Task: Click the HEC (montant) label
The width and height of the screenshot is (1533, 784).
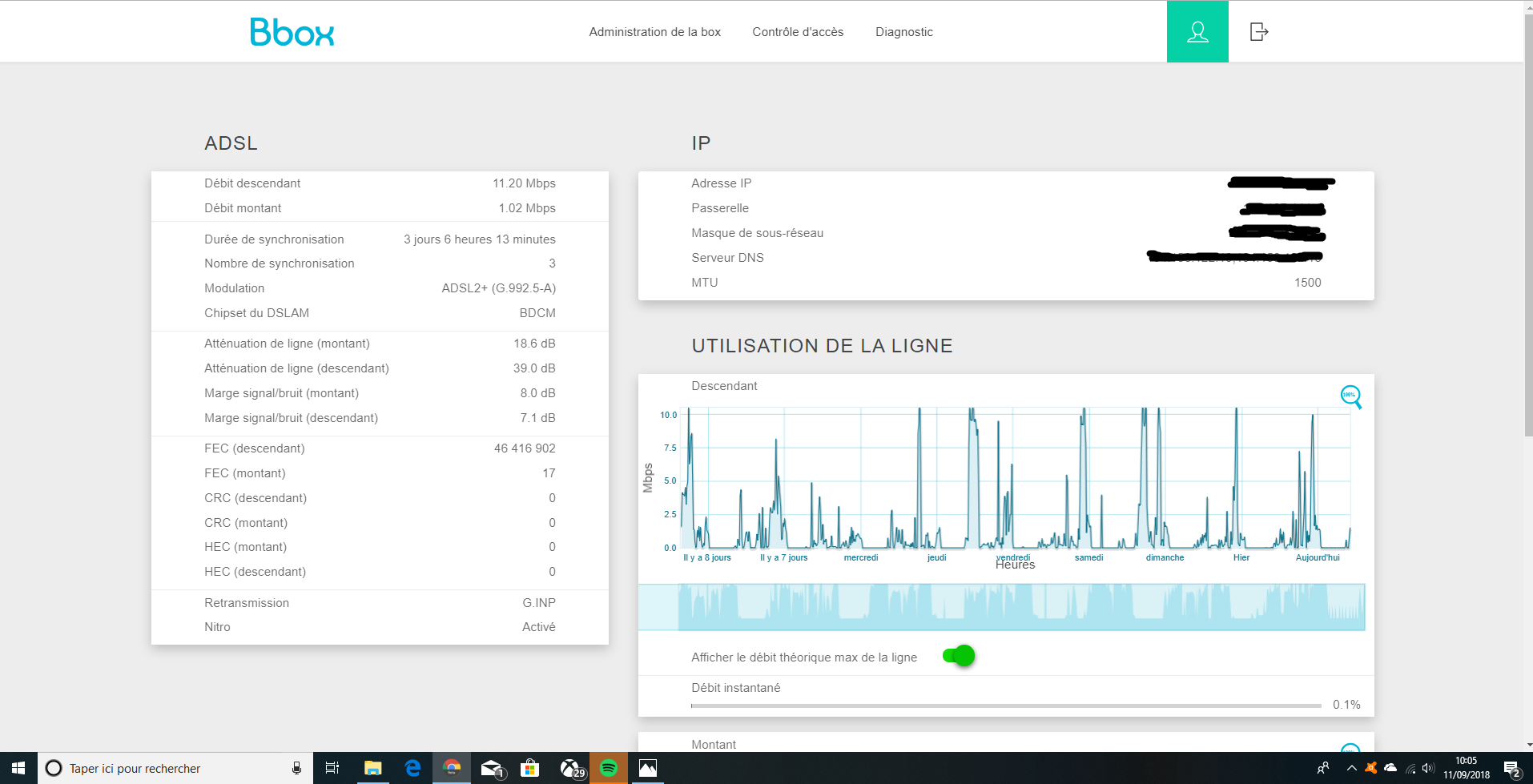Action: click(x=245, y=547)
